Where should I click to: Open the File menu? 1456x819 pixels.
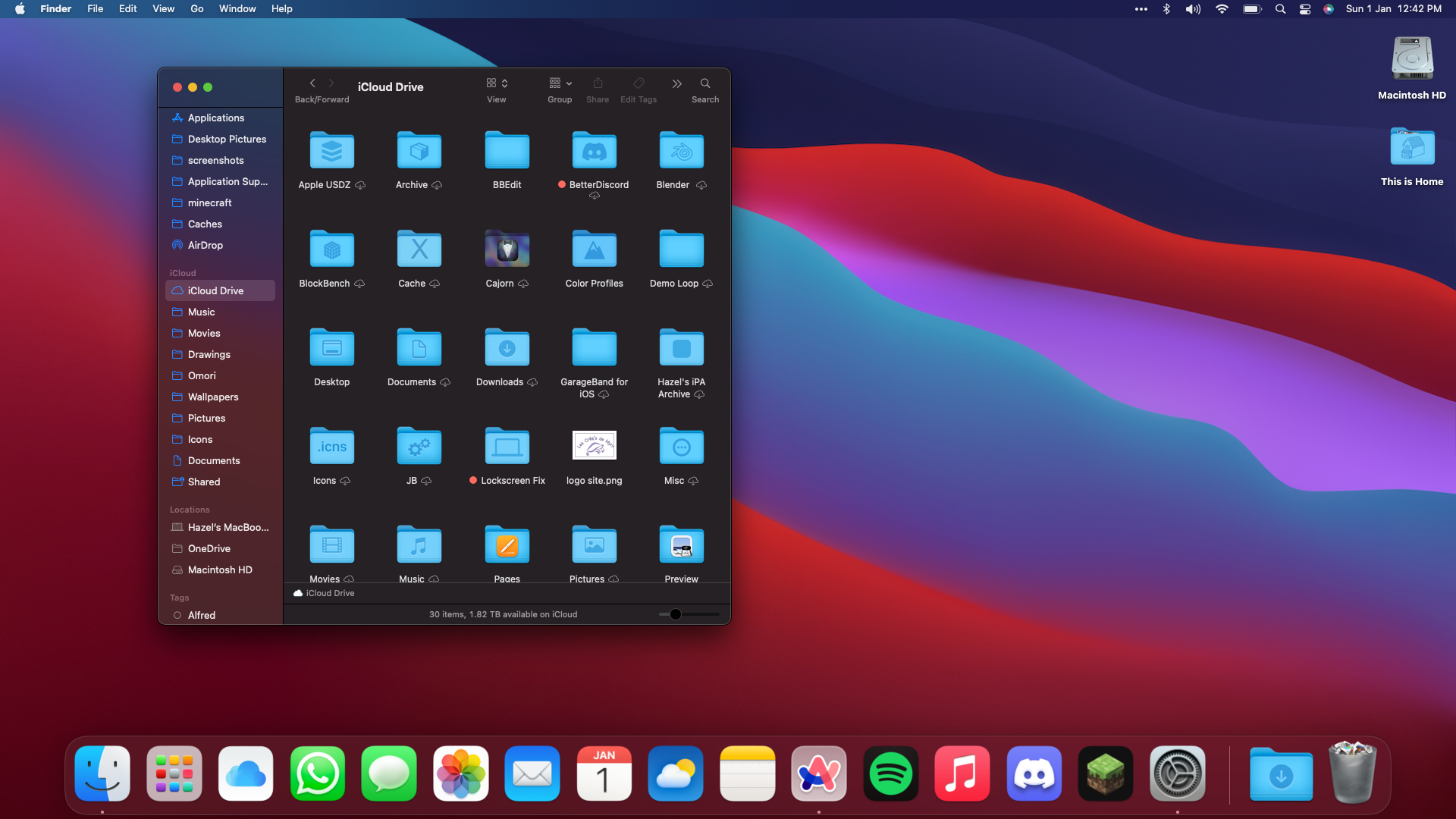95,8
